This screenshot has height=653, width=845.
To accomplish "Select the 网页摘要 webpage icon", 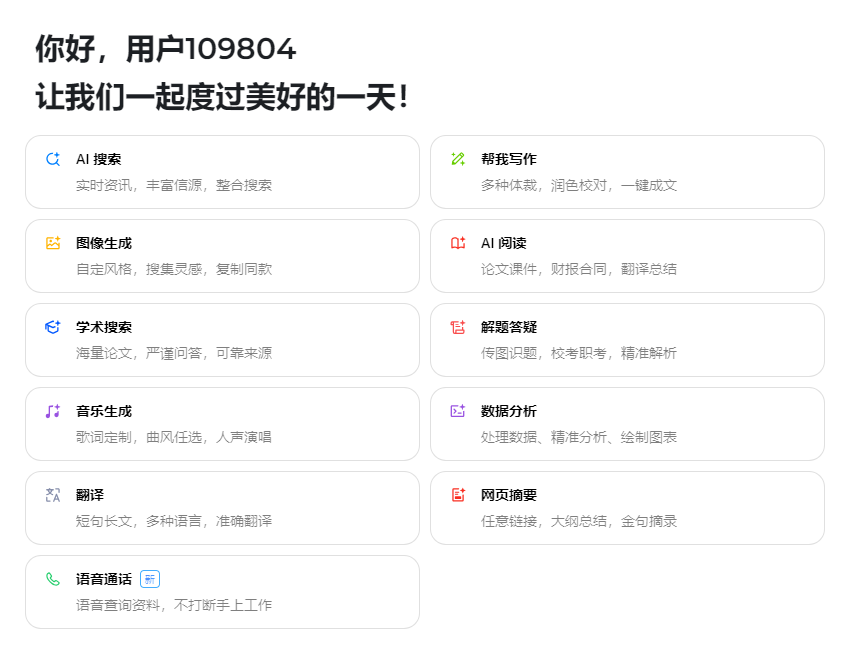I will click(x=457, y=494).
